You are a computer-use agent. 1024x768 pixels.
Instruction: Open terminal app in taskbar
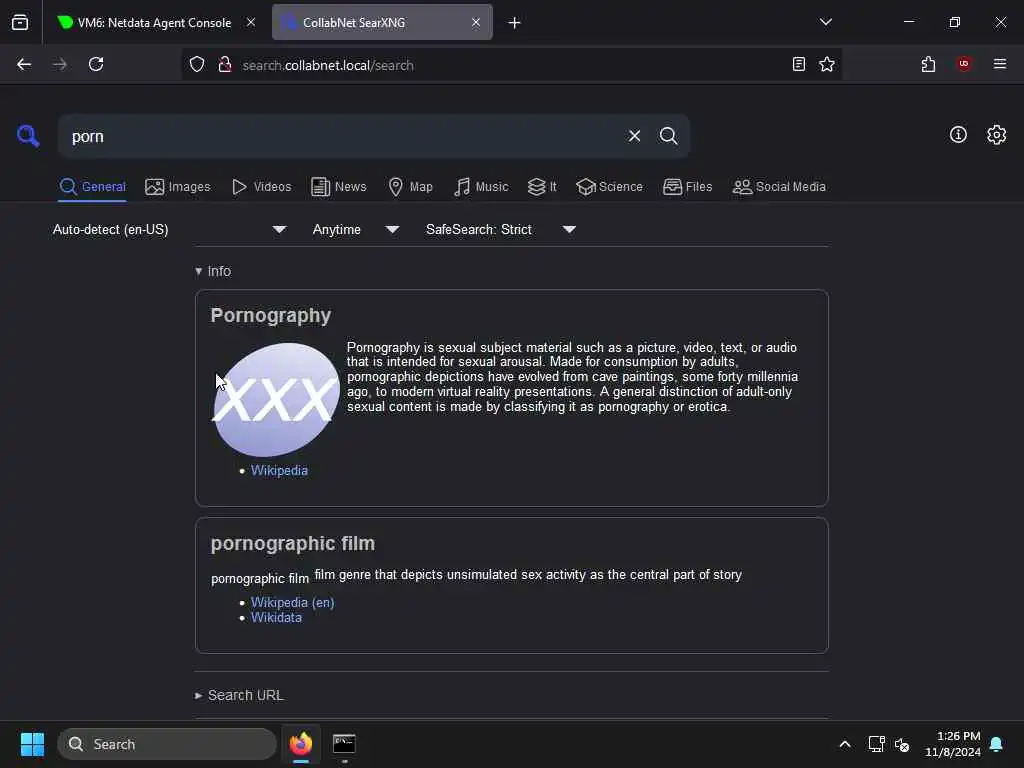(x=344, y=744)
